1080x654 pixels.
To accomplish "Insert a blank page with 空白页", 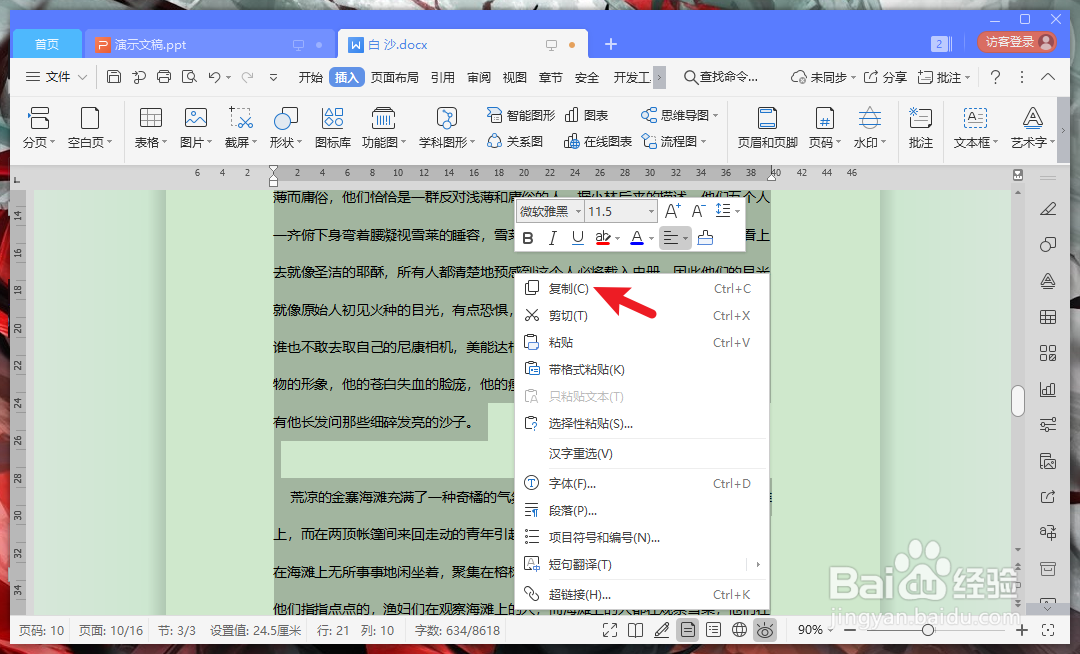I will 90,127.
